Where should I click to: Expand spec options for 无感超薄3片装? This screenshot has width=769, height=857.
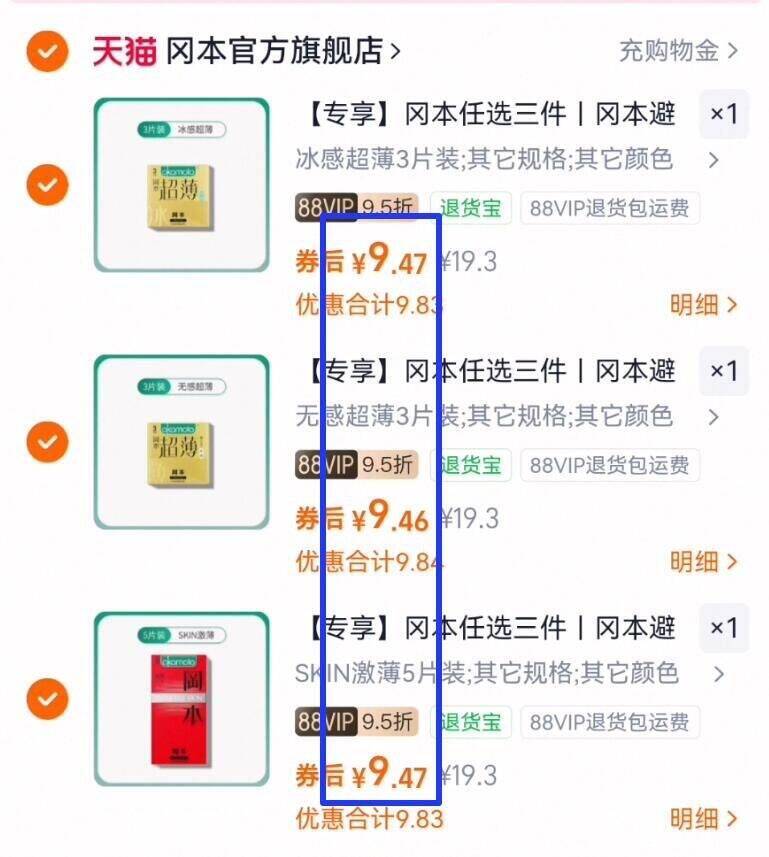[x=507, y=416]
